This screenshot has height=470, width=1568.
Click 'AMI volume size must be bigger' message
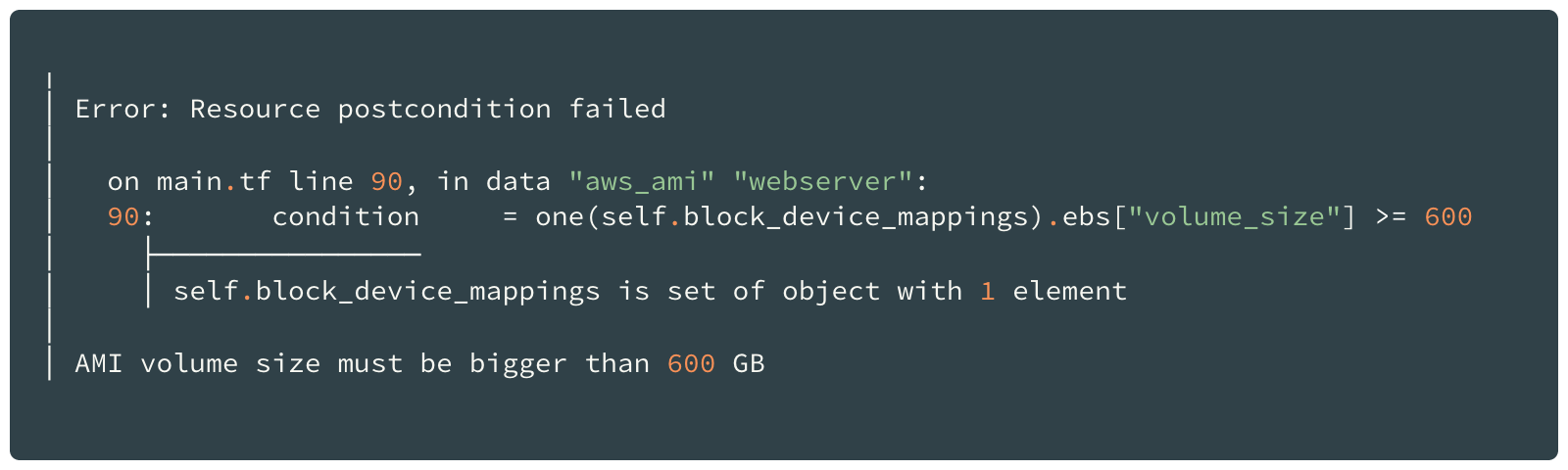click(321, 363)
